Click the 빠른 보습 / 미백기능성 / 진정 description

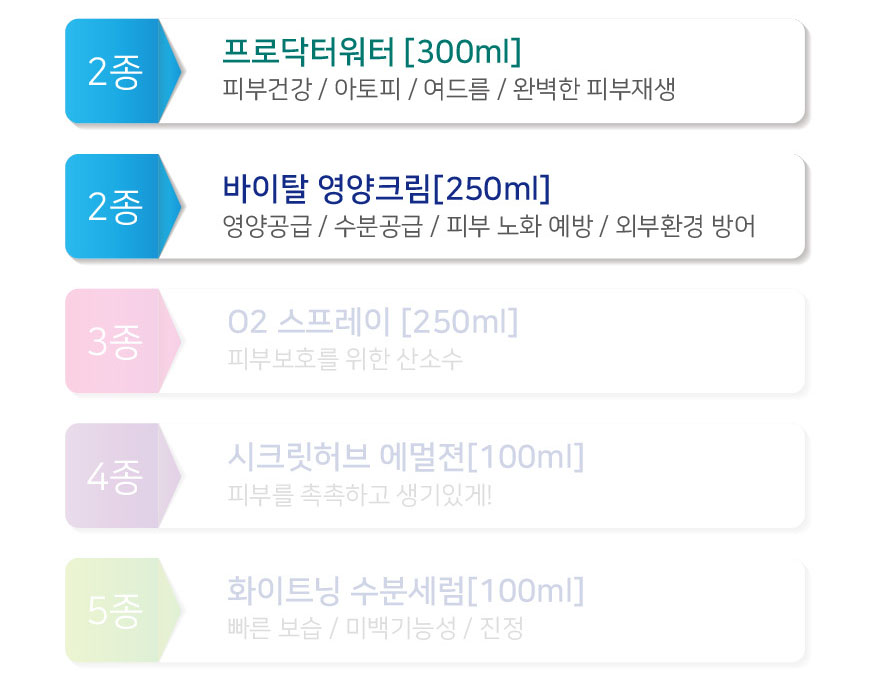(375, 628)
